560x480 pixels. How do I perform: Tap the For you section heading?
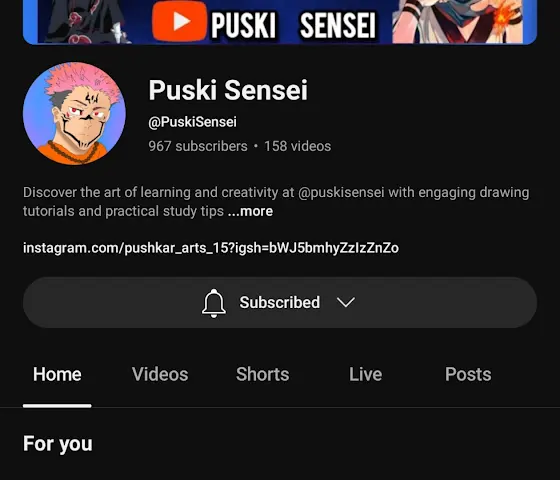58,444
